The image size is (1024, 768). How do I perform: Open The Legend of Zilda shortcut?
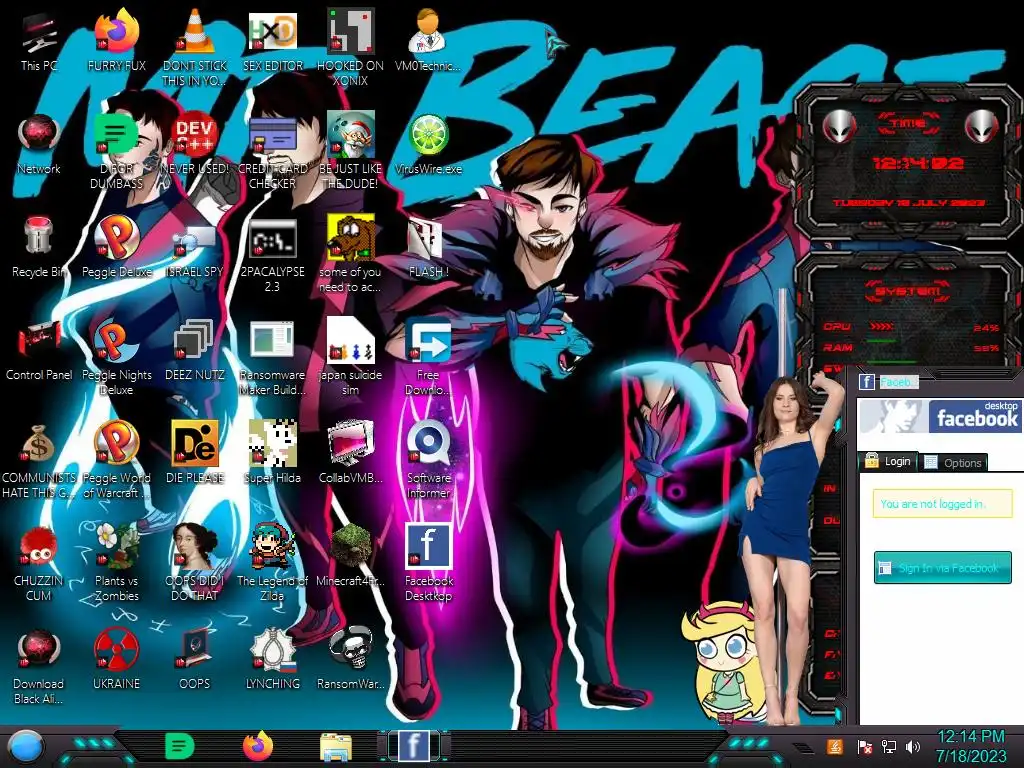pos(272,546)
